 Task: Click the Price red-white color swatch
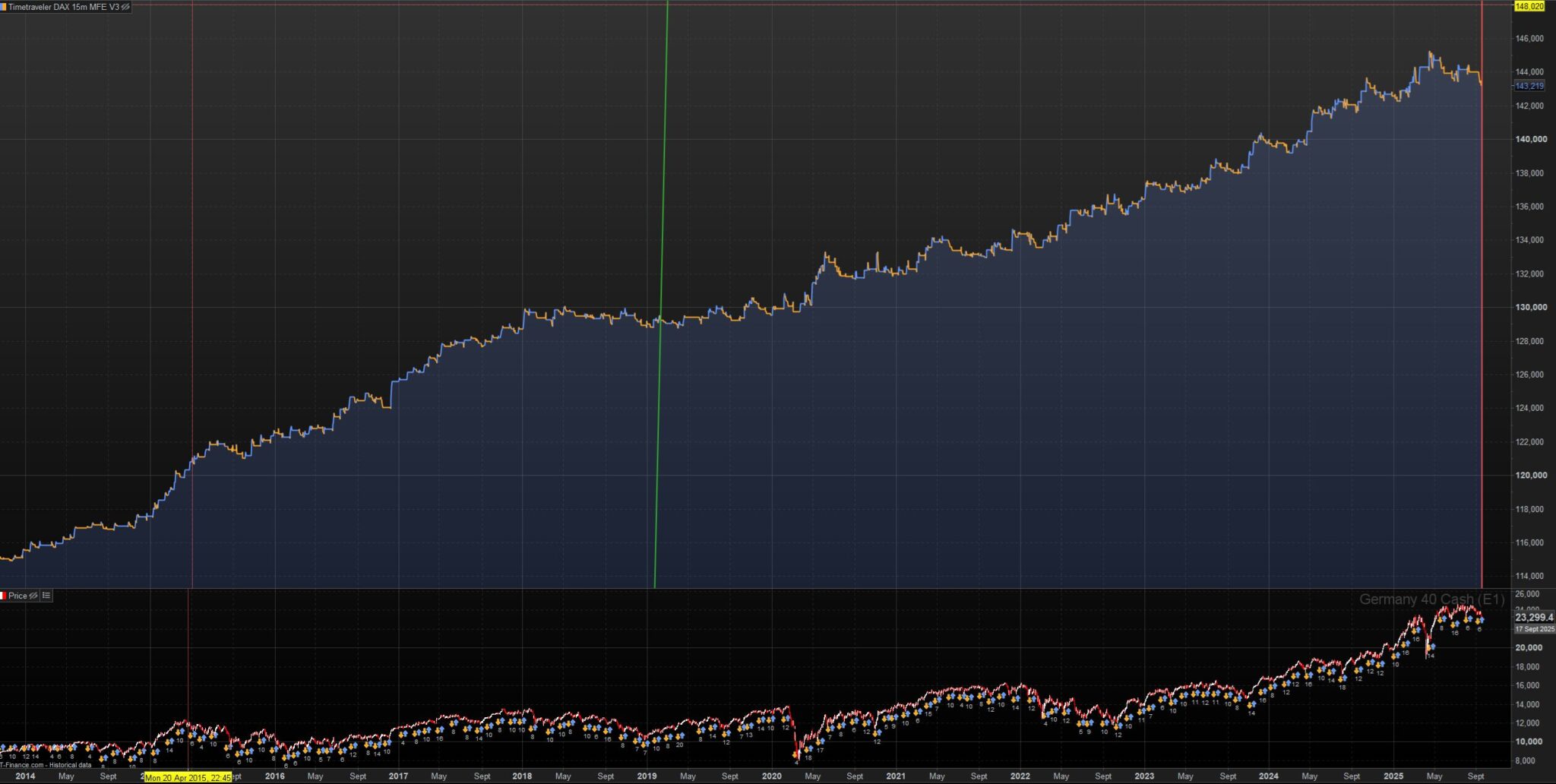click(3, 596)
